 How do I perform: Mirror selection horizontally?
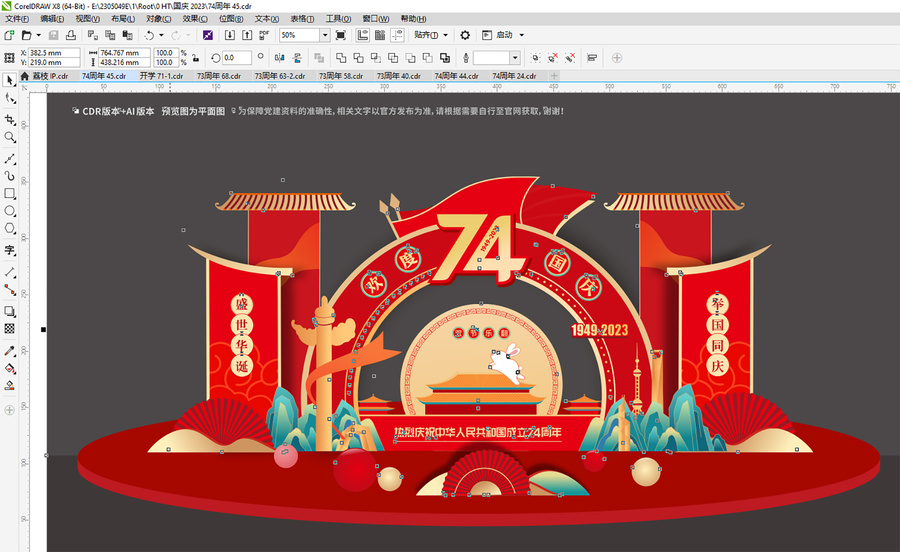[x=280, y=57]
